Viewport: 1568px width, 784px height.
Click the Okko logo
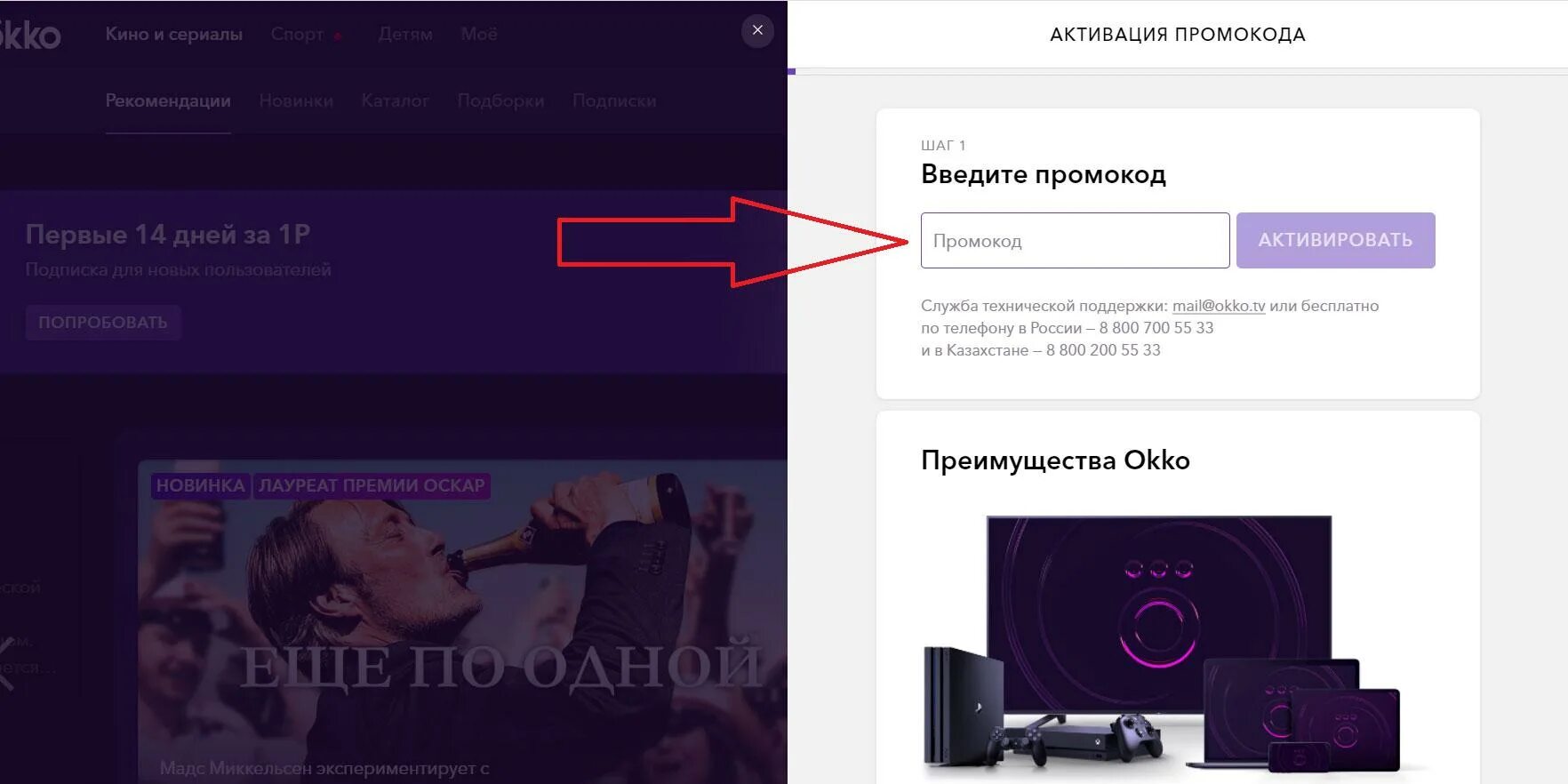point(30,35)
